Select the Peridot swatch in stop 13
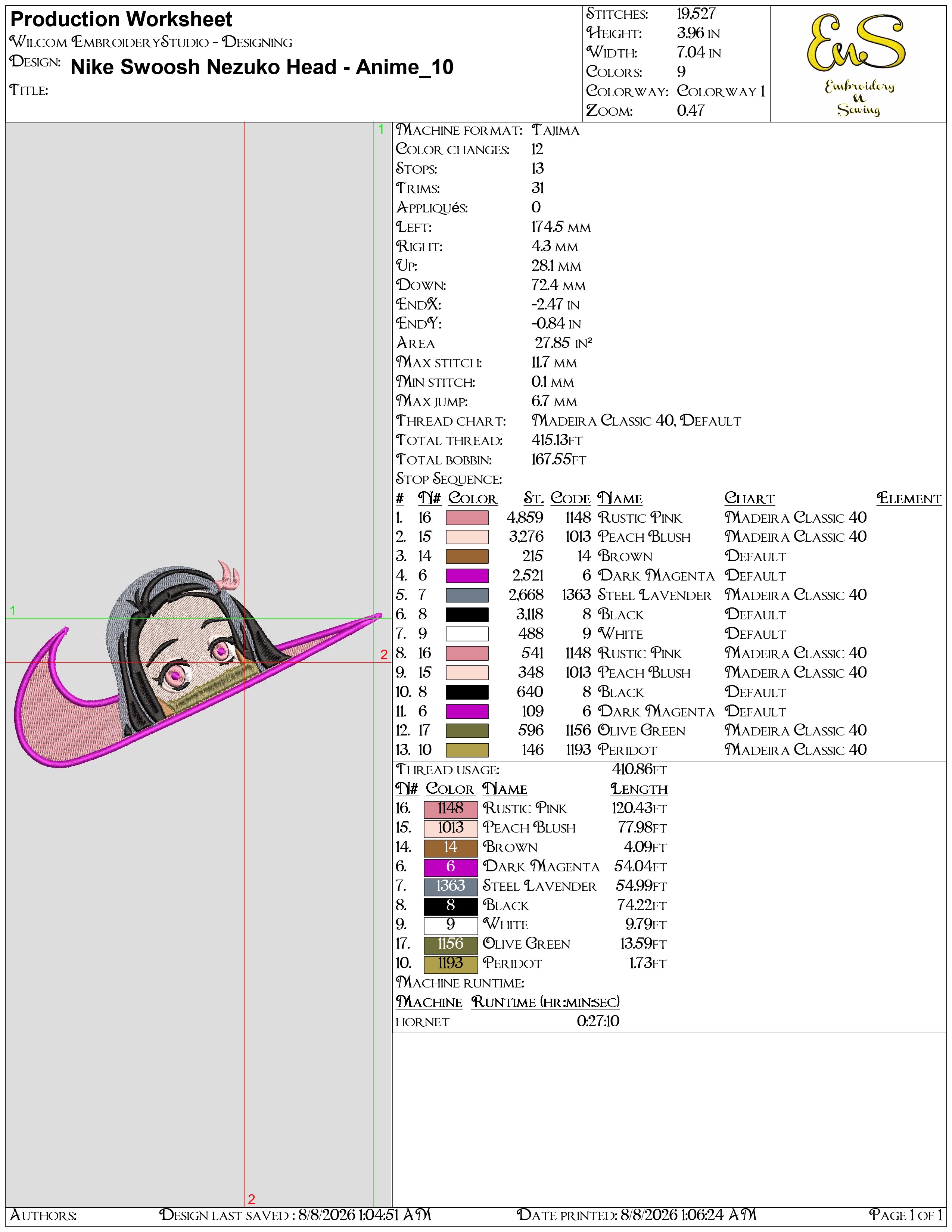This screenshot has width=952, height=1232. [467, 750]
